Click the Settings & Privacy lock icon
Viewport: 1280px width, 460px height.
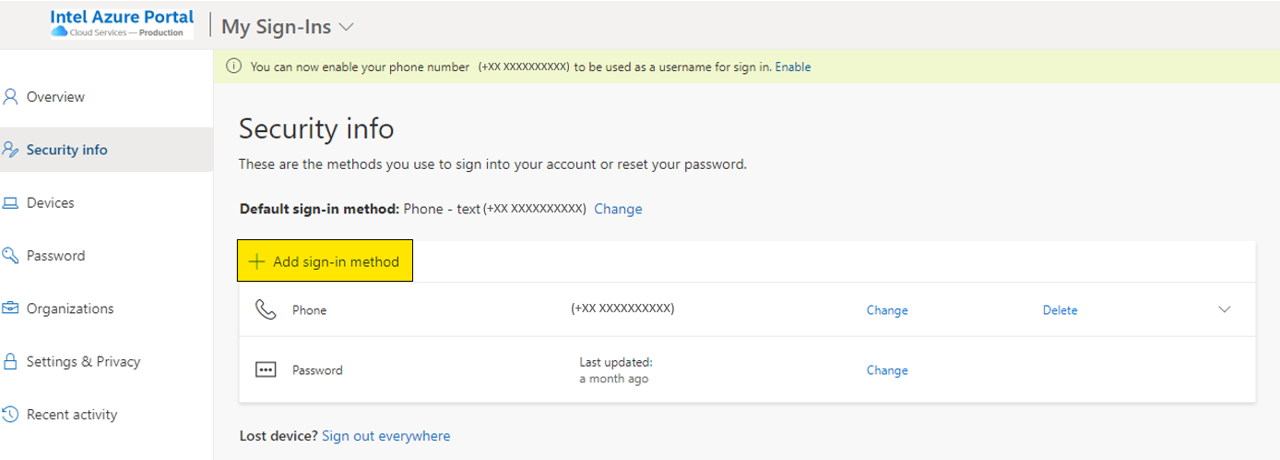tap(11, 362)
